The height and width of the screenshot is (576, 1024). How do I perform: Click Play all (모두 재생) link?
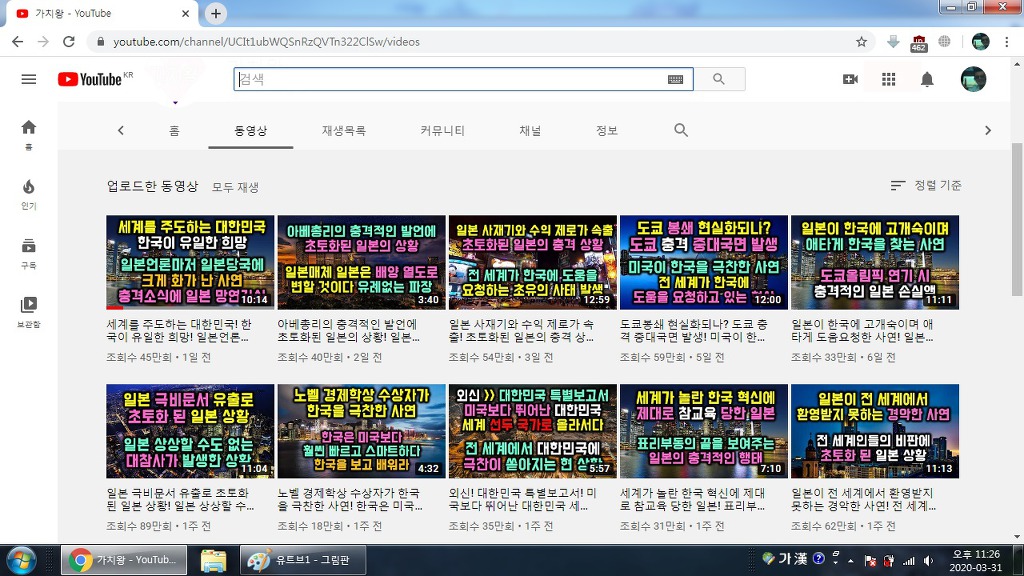[x=235, y=187]
